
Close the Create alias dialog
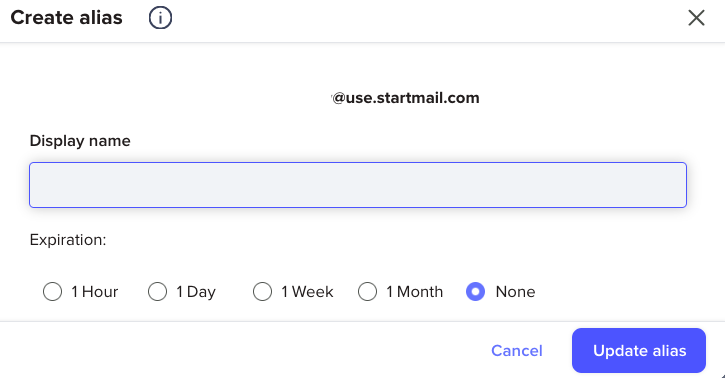[696, 18]
